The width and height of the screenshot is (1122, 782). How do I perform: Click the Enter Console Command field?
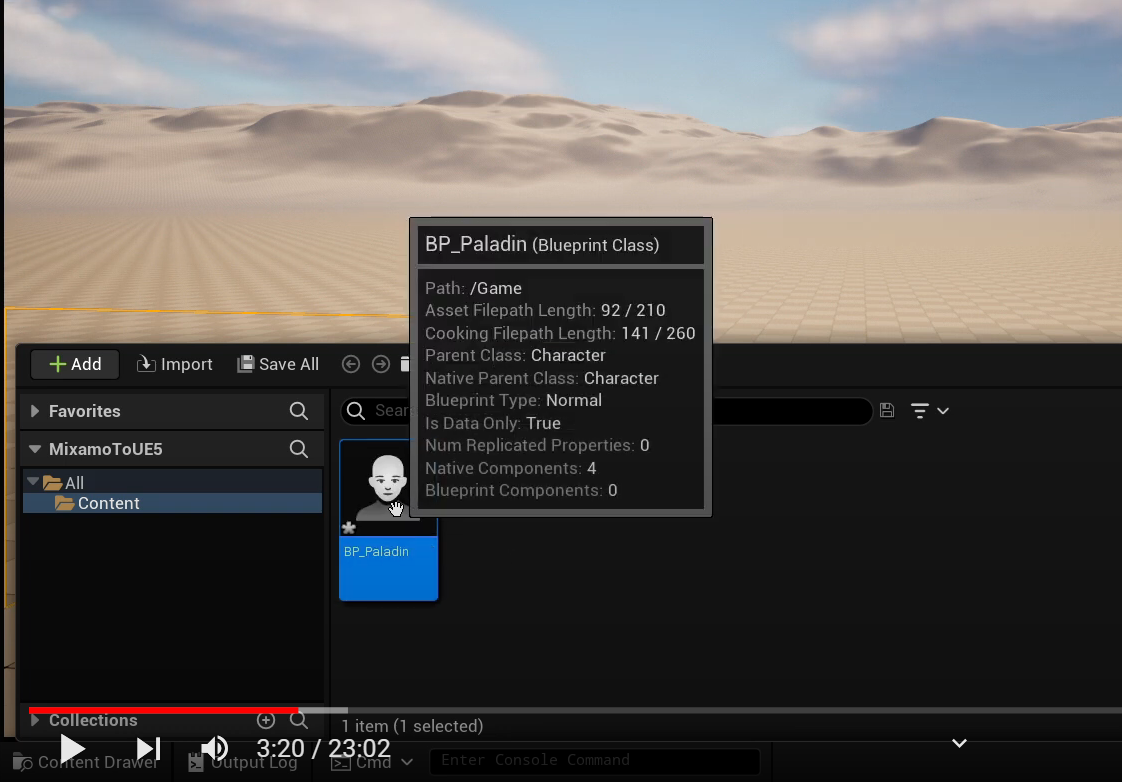(595, 761)
